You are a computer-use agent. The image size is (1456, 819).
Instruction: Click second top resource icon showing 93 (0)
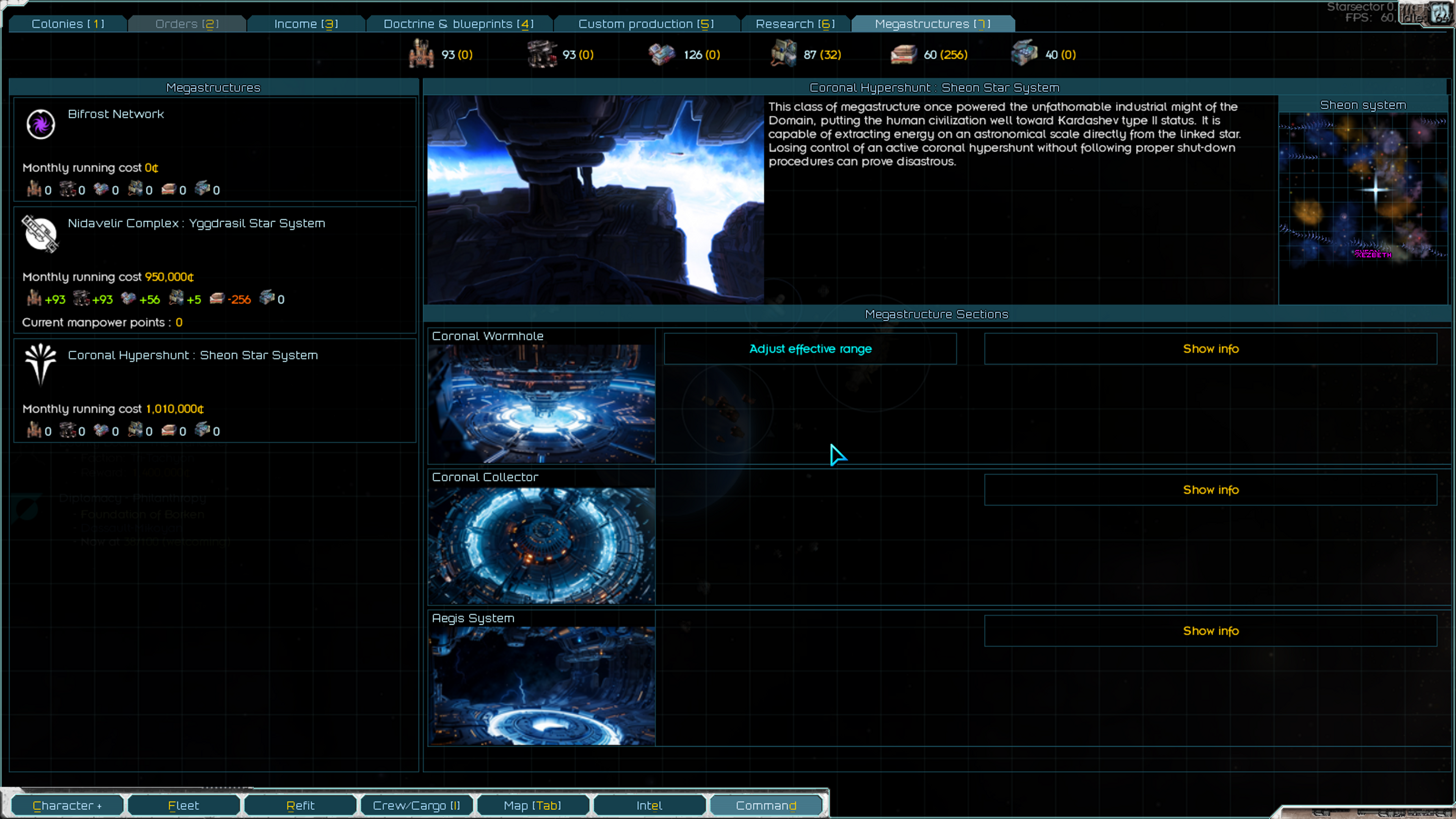[541, 54]
